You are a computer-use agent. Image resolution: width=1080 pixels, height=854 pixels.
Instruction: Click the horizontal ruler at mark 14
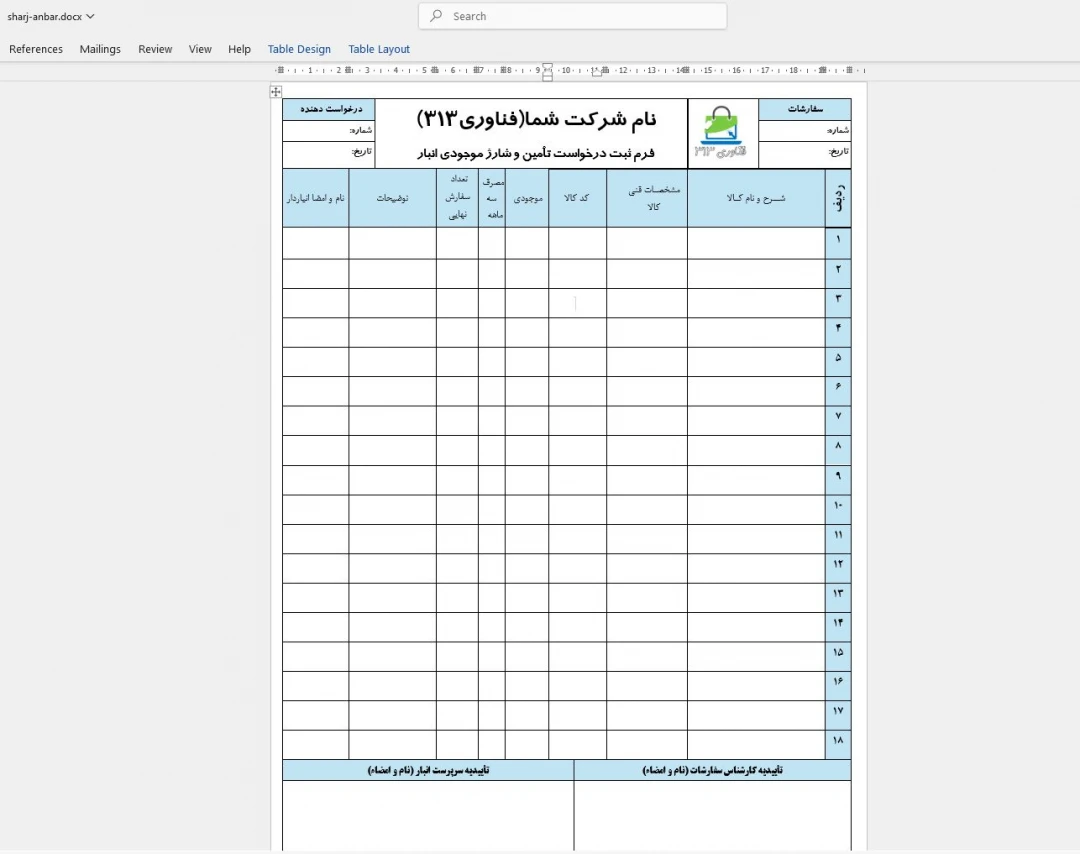point(680,71)
